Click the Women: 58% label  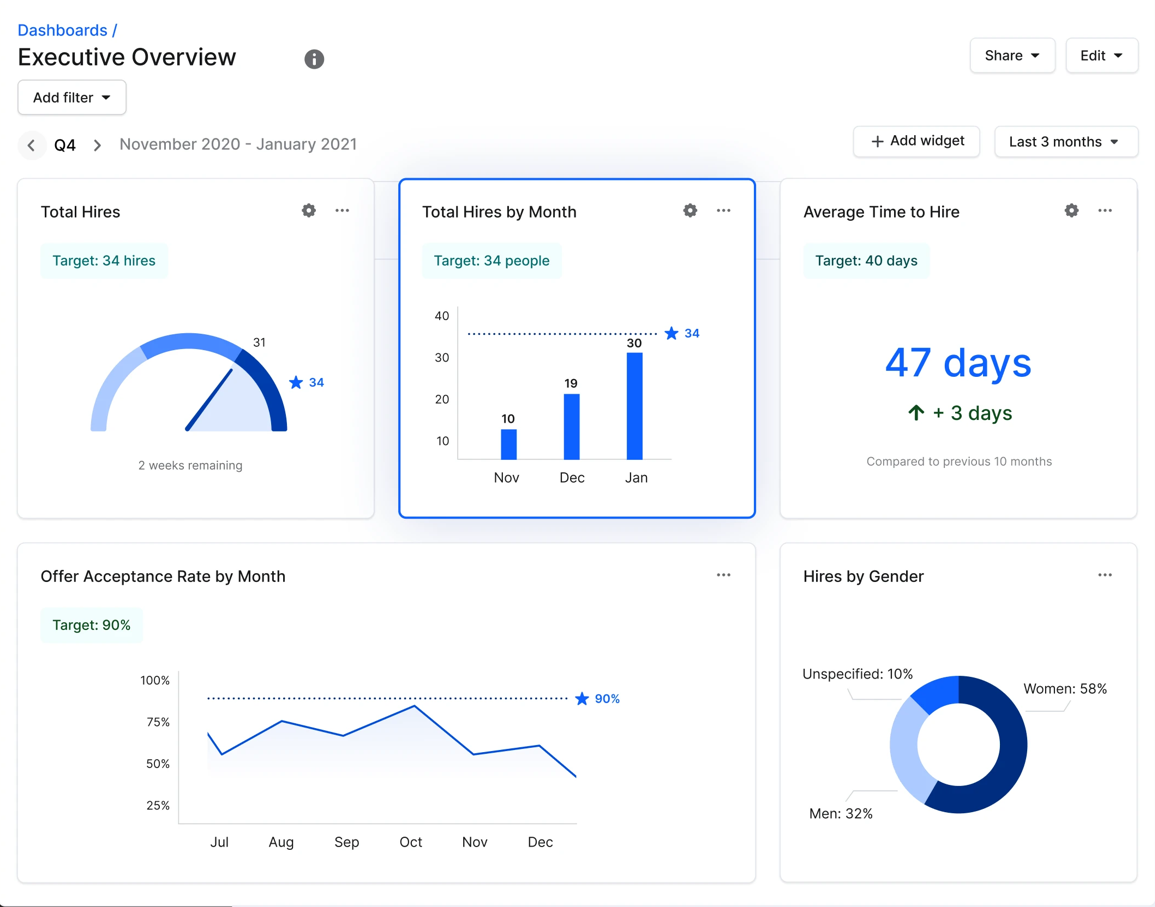pos(1065,689)
